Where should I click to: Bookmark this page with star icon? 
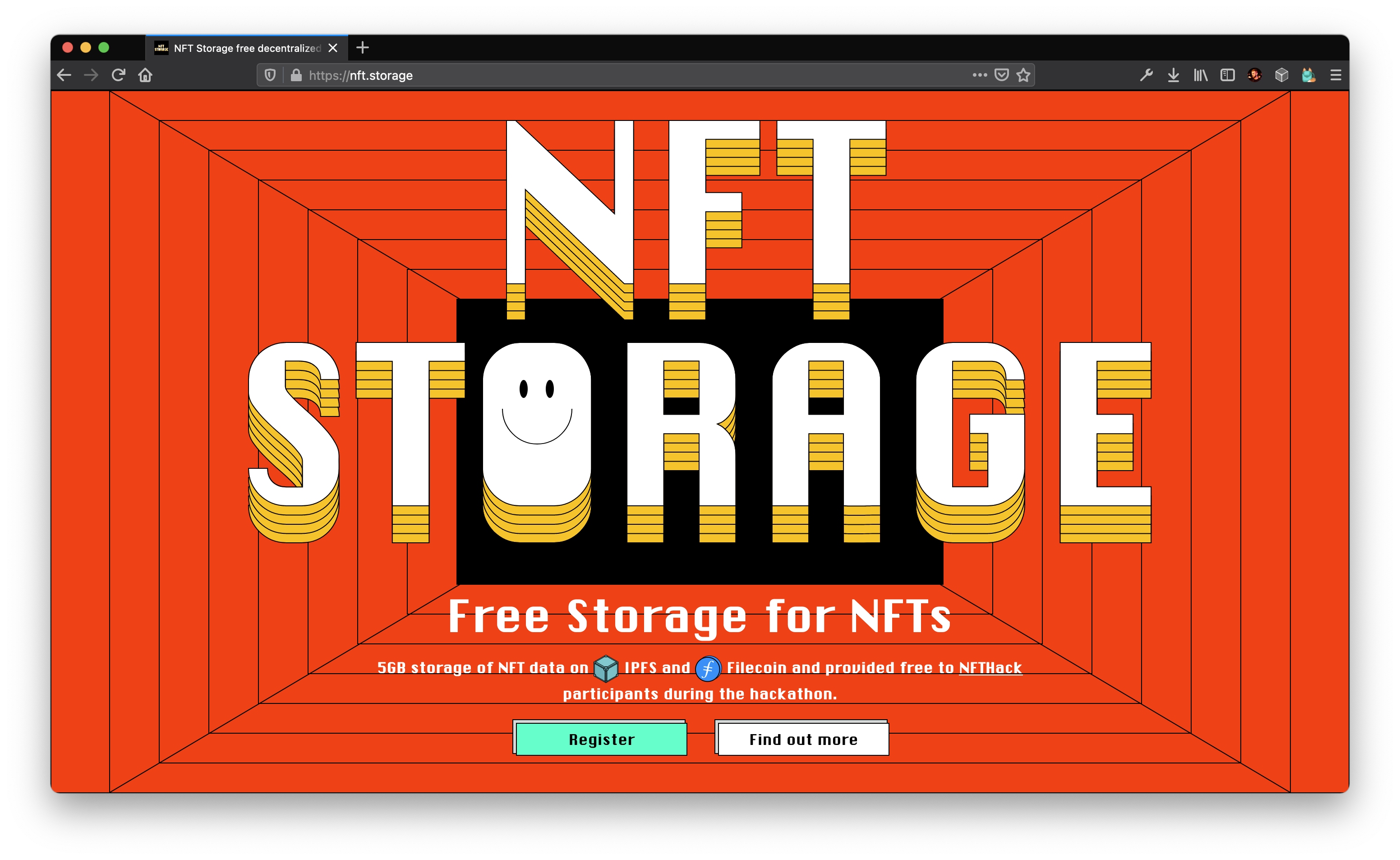[x=1023, y=75]
